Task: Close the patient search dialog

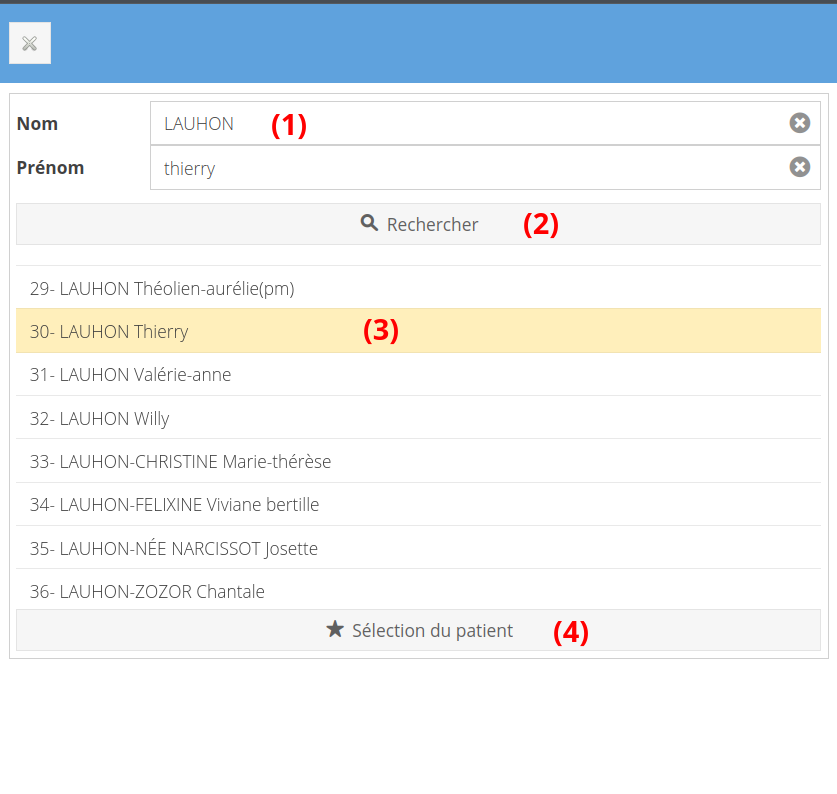Action: 30,43
